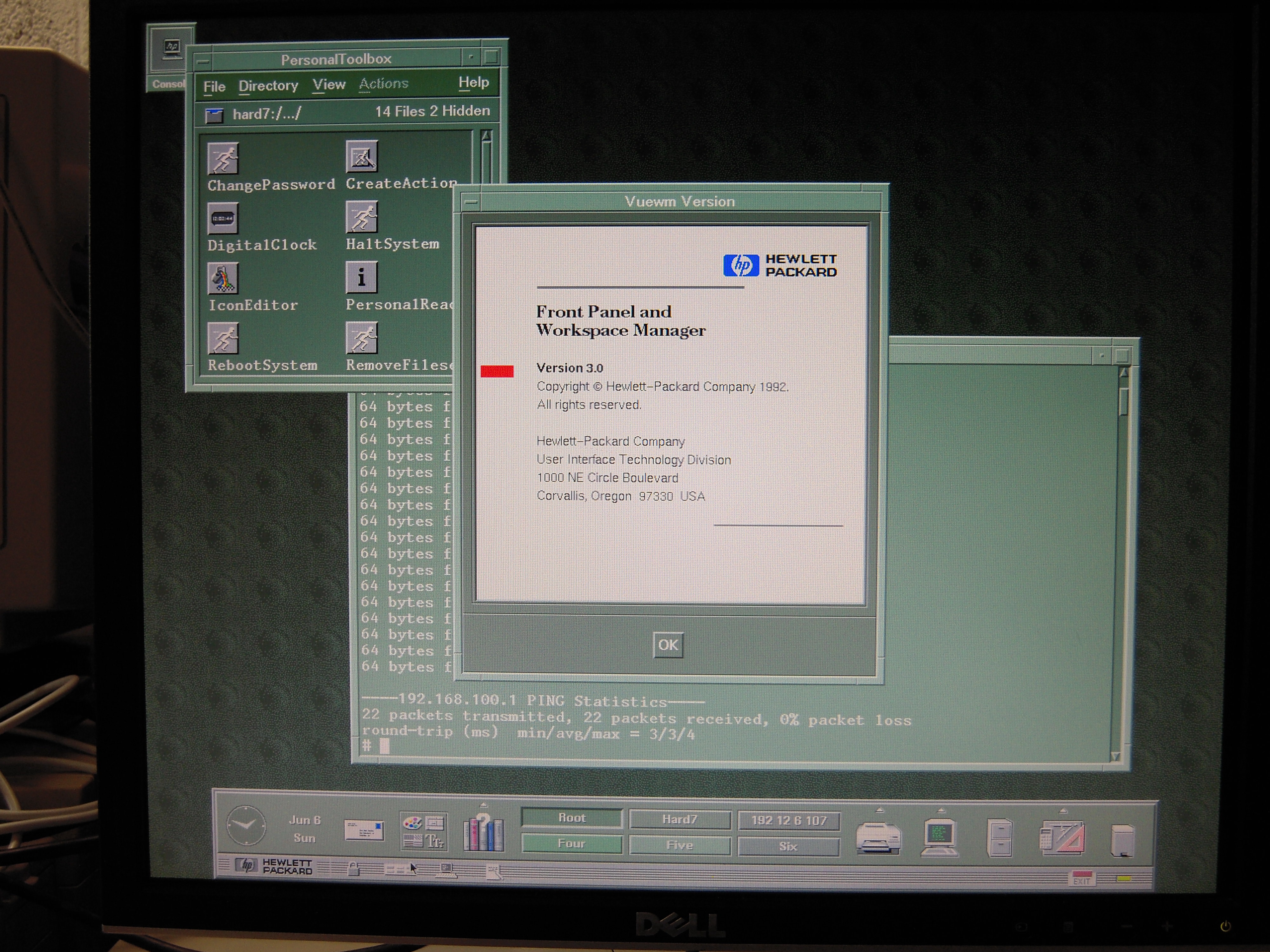Select the DigitalClock icon
Image resolution: width=1270 pixels, height=952 pixels.
point(223,219)
